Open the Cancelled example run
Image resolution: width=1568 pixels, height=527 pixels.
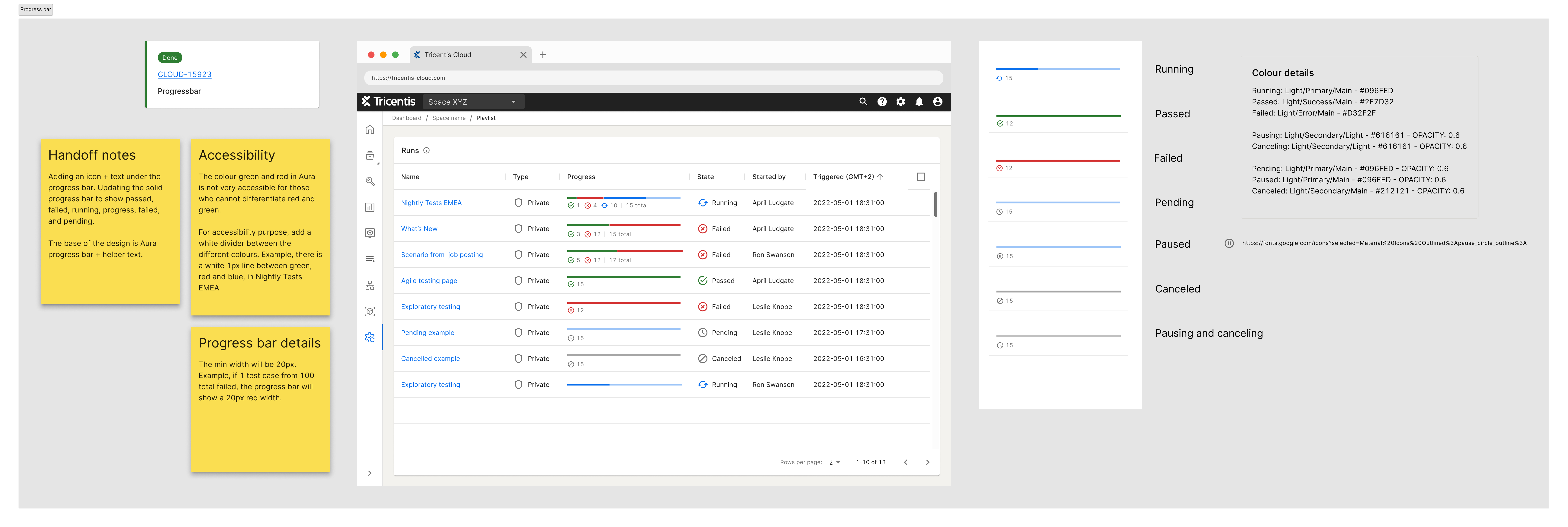[x=430, y=359]
